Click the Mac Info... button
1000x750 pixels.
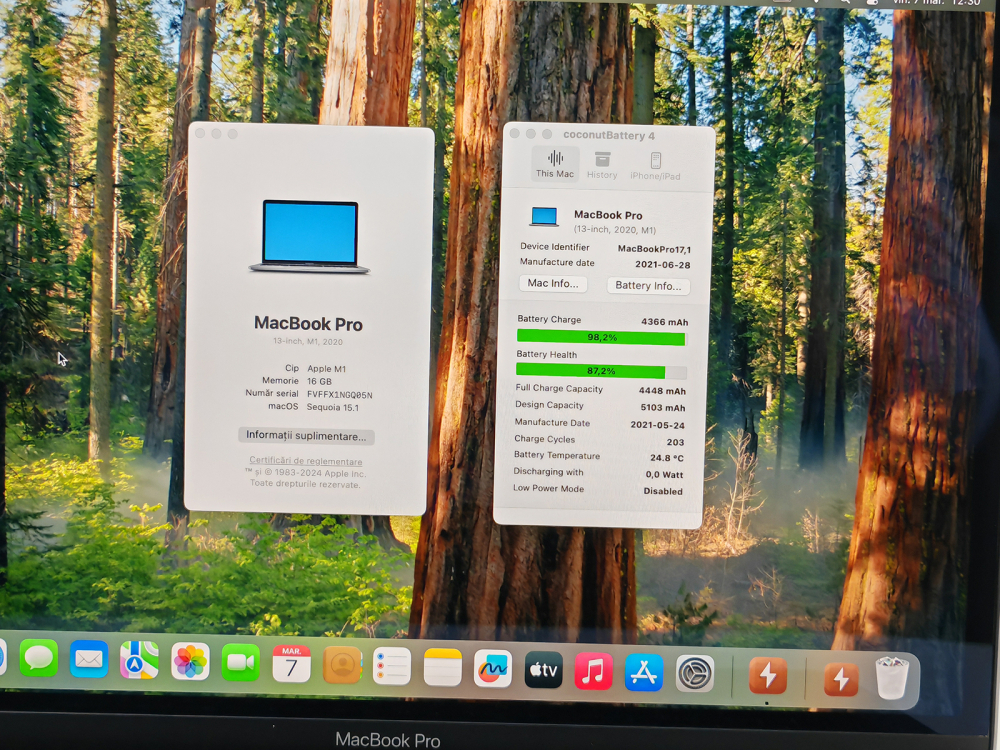(553, 284)
